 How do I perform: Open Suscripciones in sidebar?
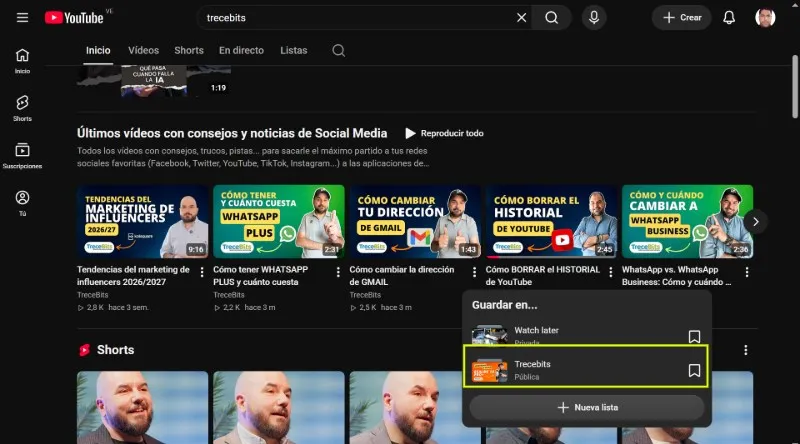tap(22, 156)
